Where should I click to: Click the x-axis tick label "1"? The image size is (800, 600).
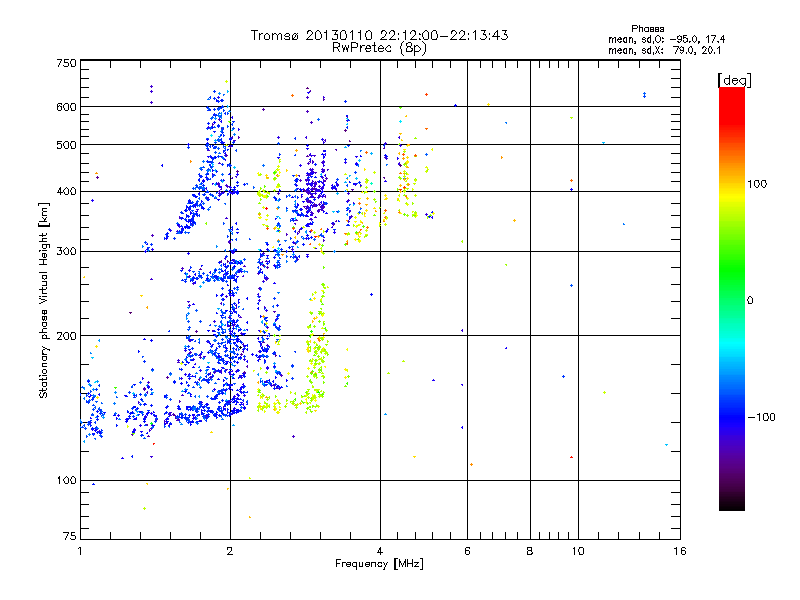pyautogui.click(x=80, y=551)
